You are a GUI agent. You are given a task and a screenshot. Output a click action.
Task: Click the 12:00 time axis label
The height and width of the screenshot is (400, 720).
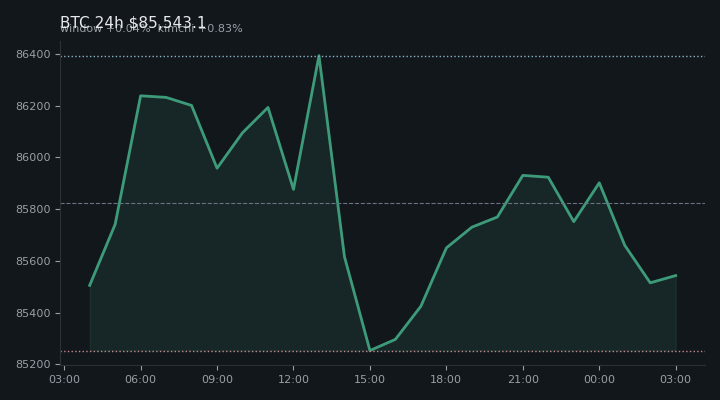[x=293, y=379]
